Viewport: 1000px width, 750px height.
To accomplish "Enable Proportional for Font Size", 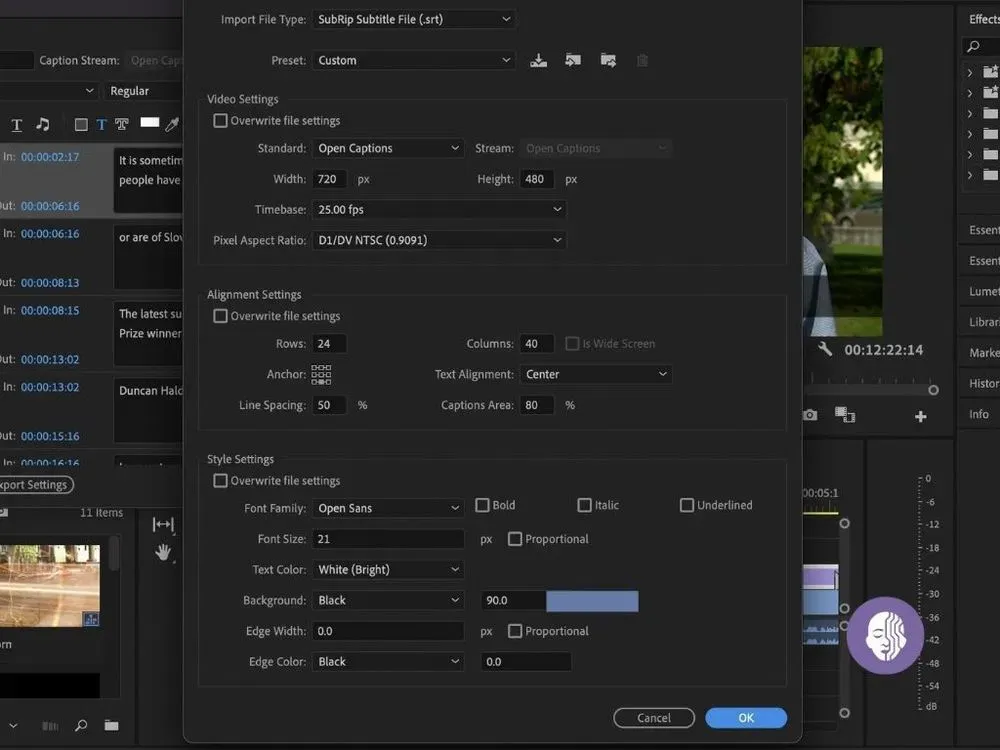I will (x=515, y=539).
